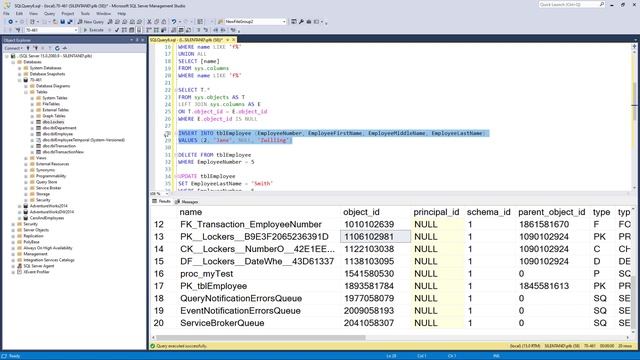The height and width of the screenshot is (360, 640).
Task: Click the Uncomment selected lines icon
Action: (206, 30)
